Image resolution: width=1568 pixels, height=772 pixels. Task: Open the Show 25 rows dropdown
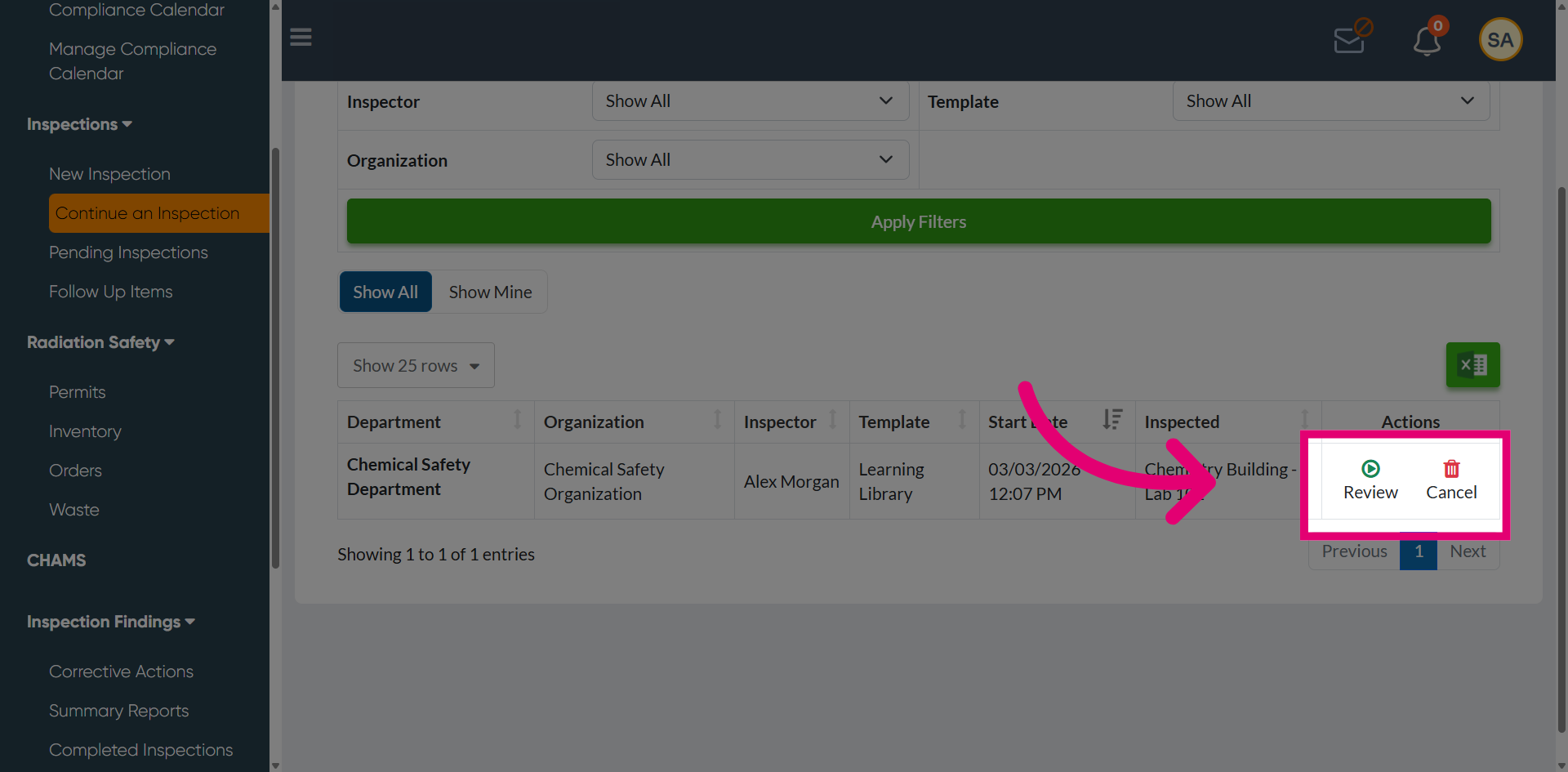[416, 365]
